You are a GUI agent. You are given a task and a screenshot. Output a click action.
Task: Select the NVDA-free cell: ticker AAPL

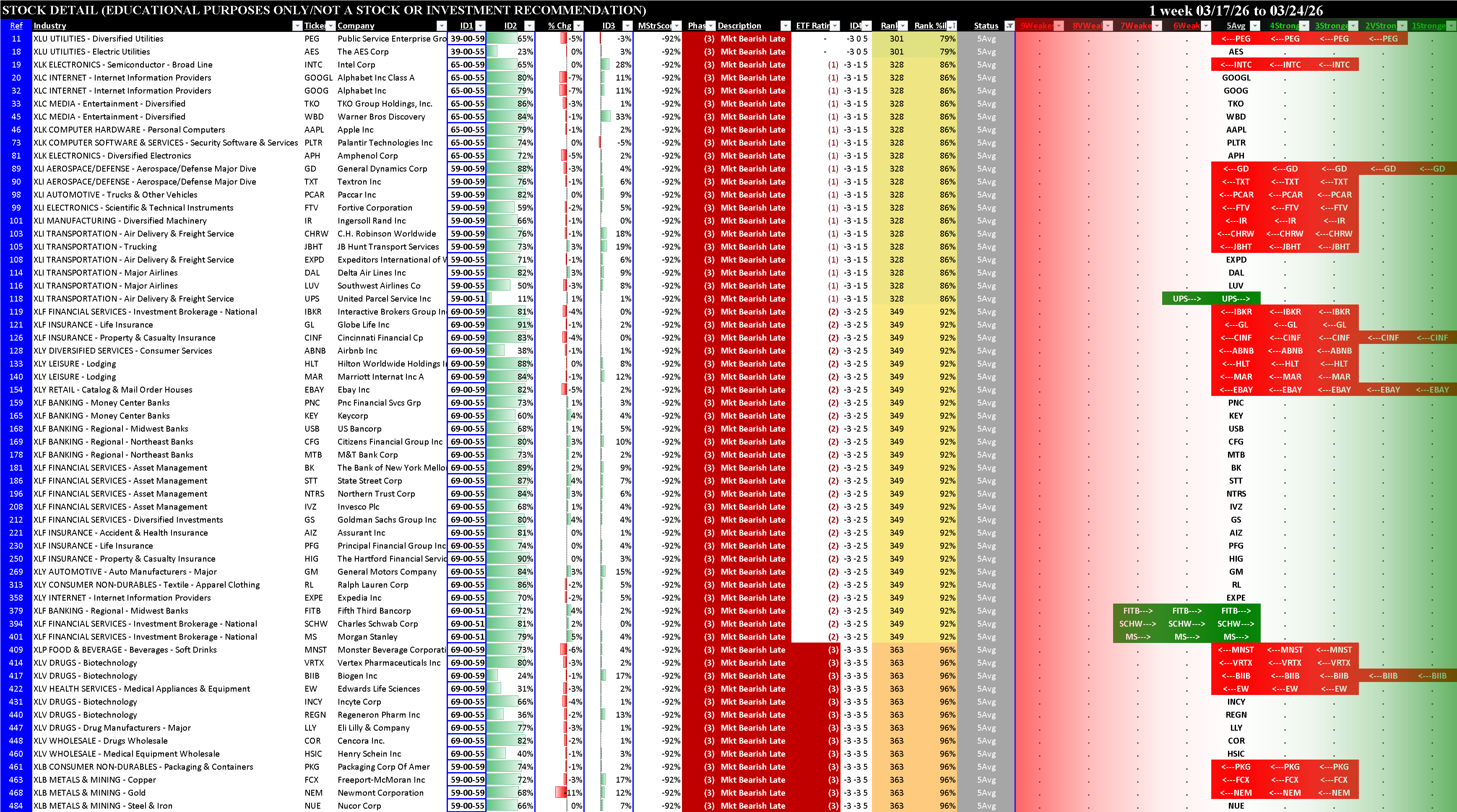pyautogui.click(x=314, y=130)
